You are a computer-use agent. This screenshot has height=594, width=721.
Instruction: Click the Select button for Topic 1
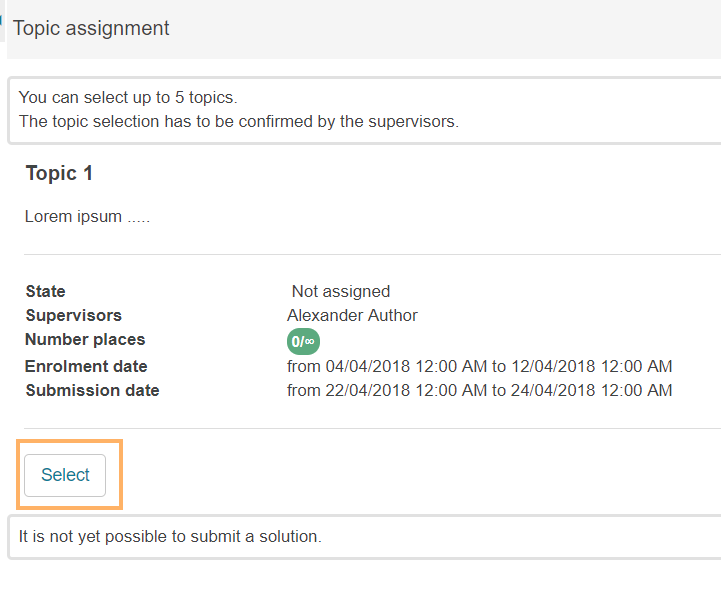coord(65,475)
